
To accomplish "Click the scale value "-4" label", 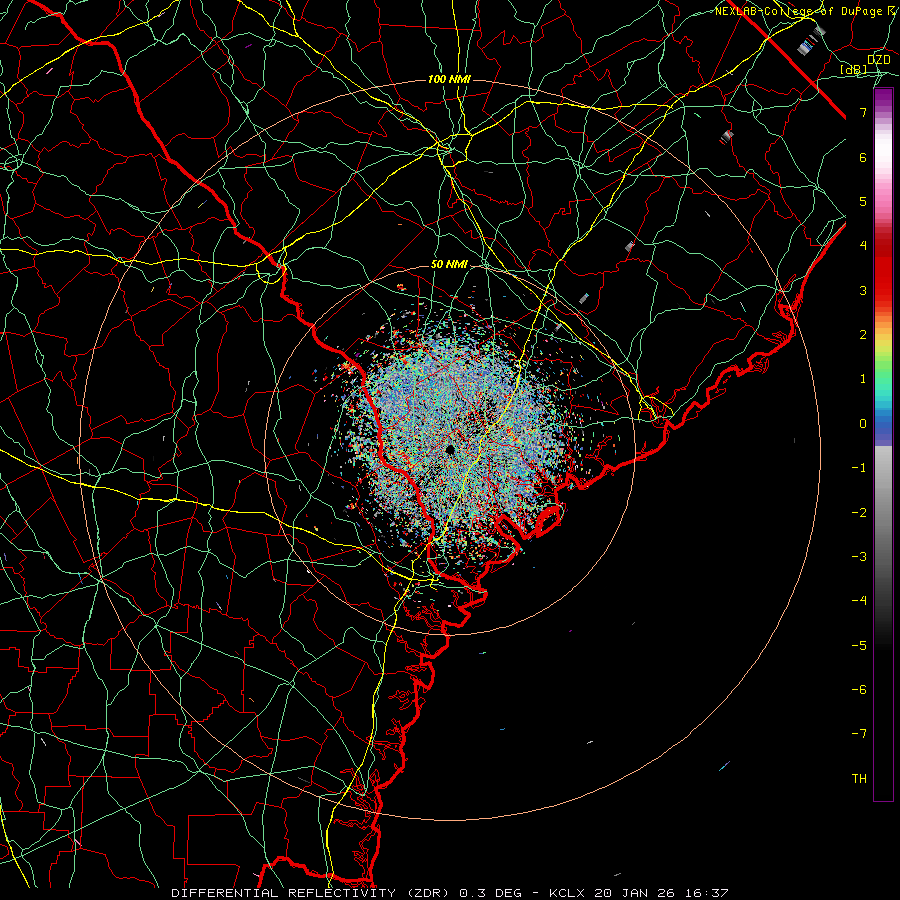I will [859, 601].
